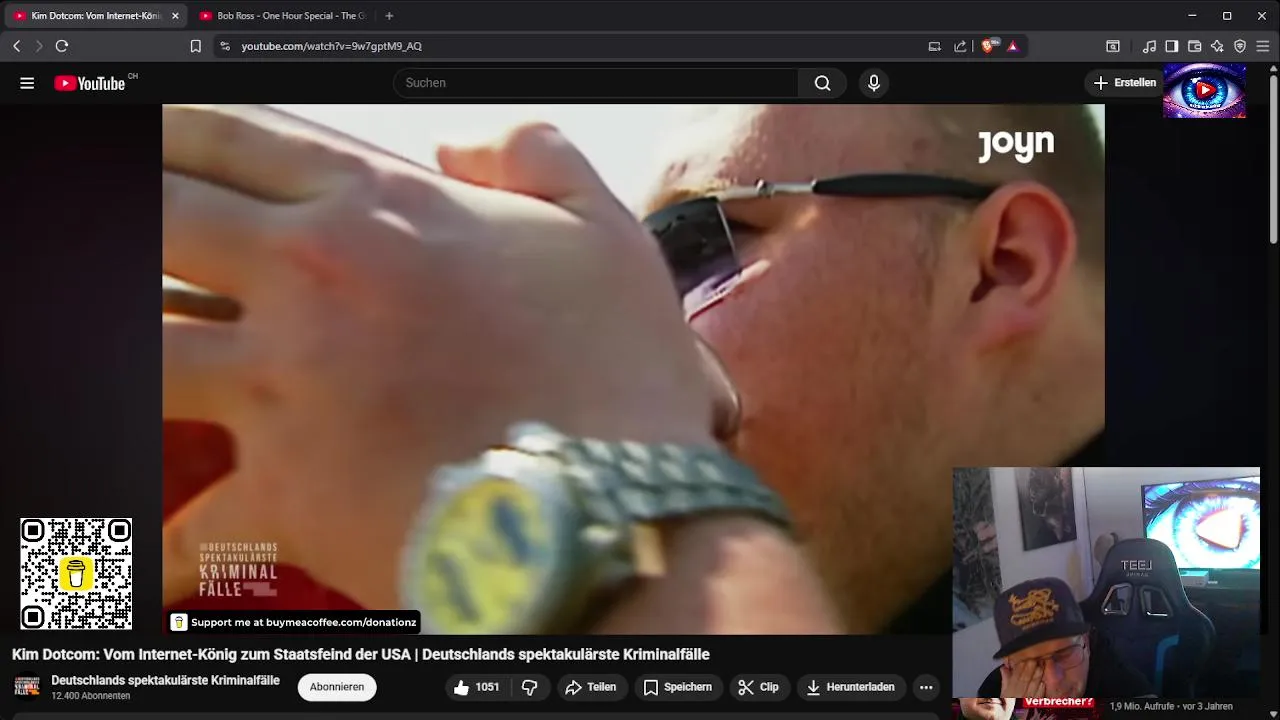Image resolution: width=1280 pixels, height=720 pixels.
Task: Close the Kim Dotcom tab
Action: click(175, 16)
